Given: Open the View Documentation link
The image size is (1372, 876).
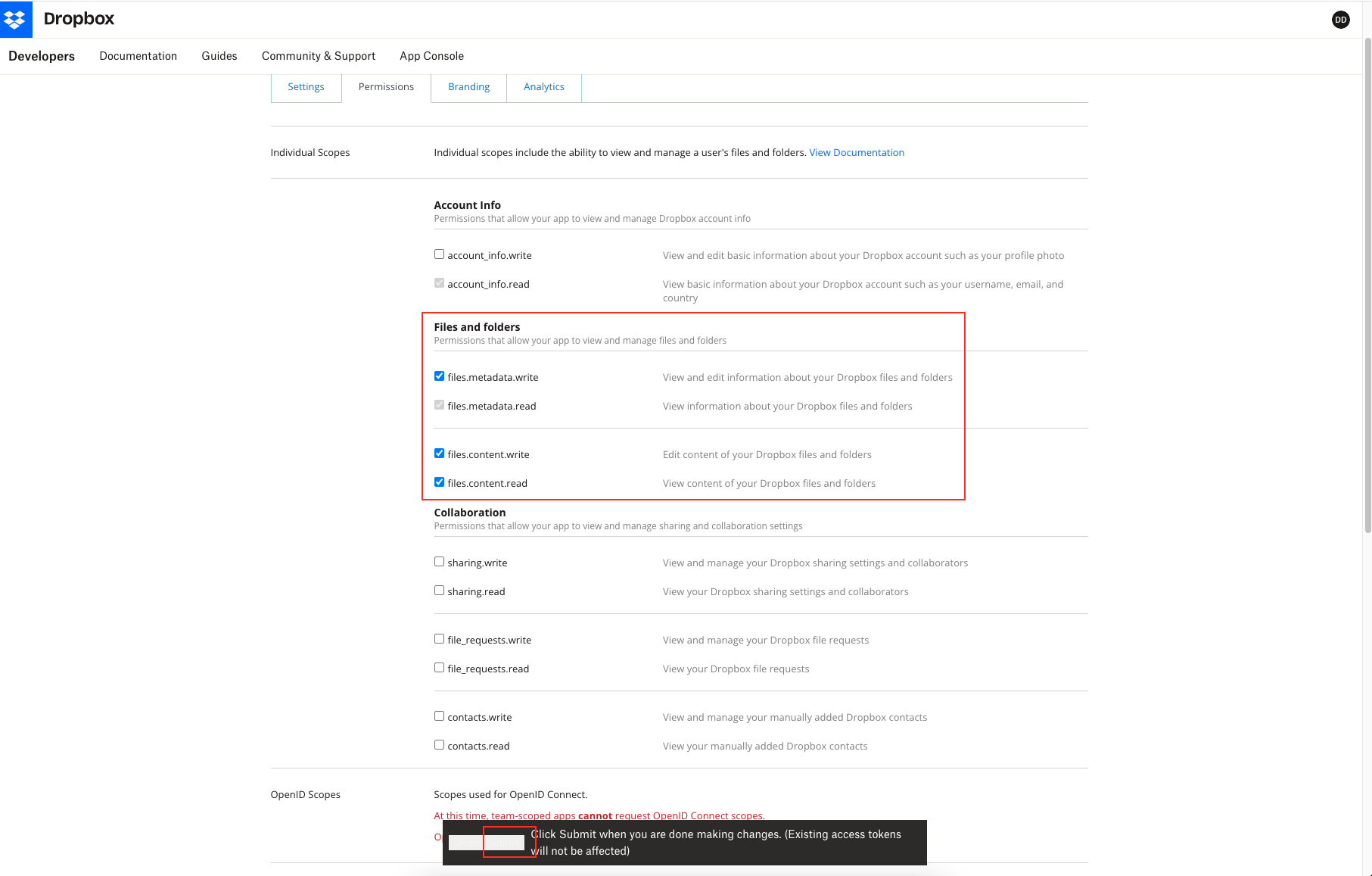Looking at the screenshot, I should point(857,153).
